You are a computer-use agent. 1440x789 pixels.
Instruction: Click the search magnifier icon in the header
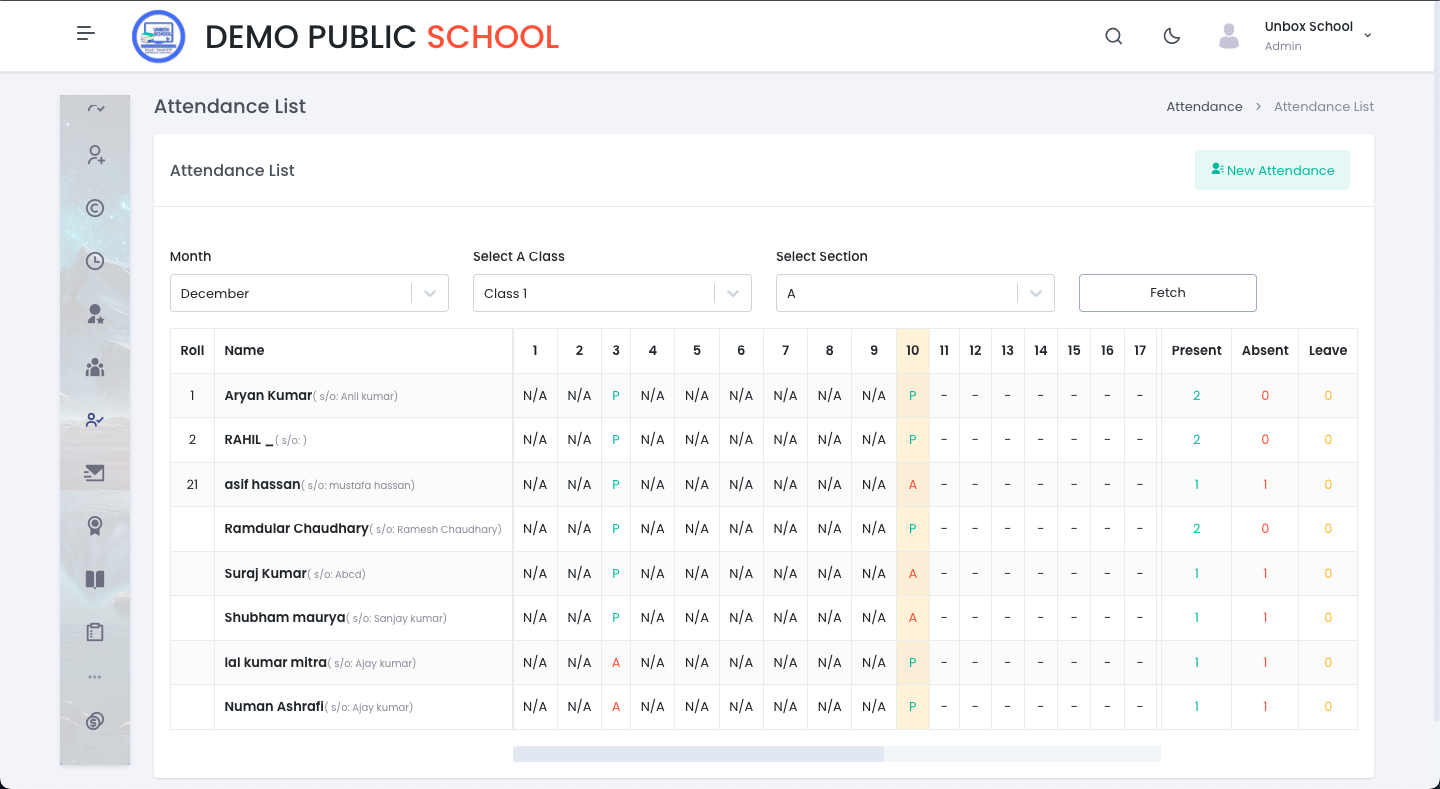[x=1113, y=36]
